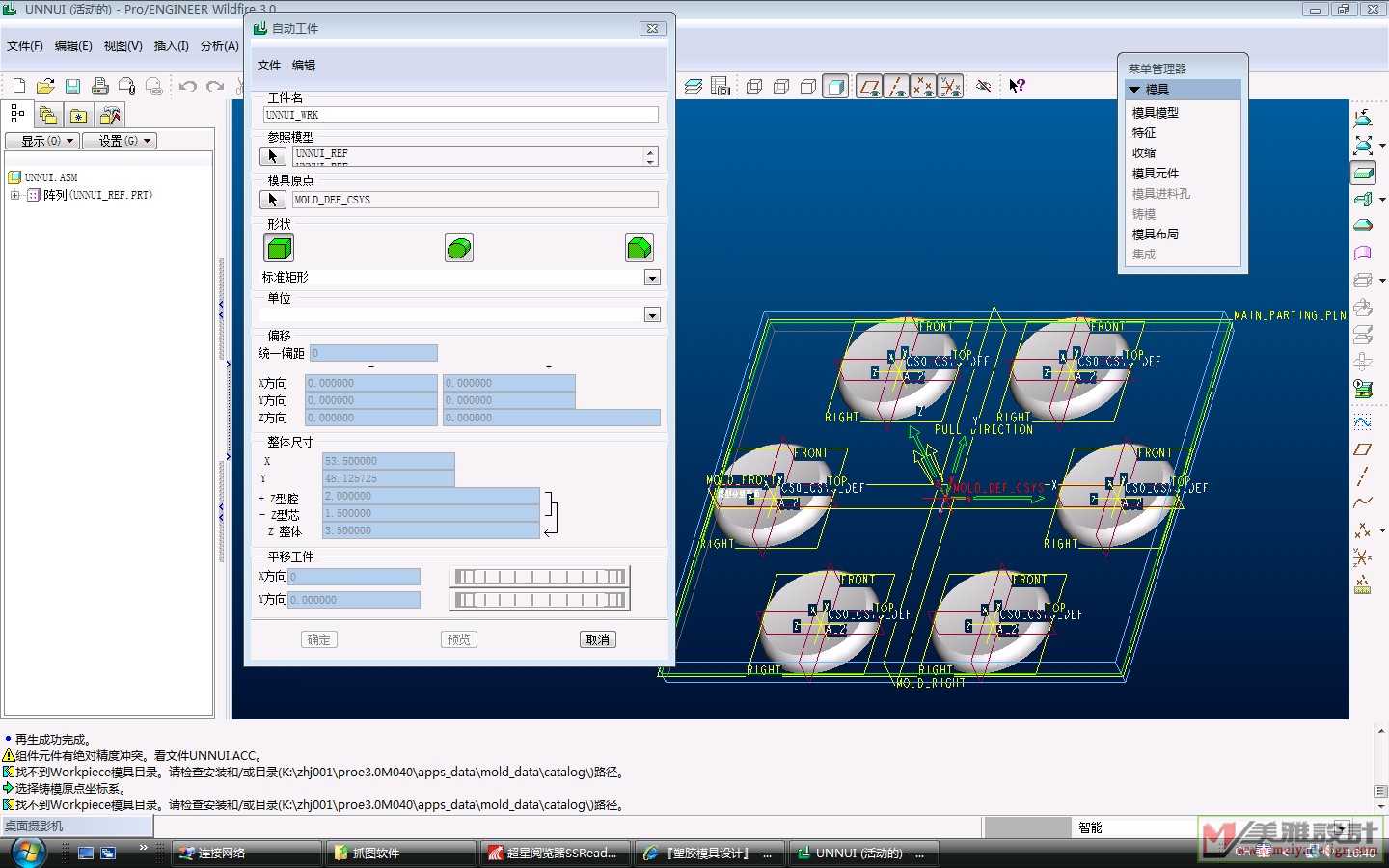Open the 视图(V) menu

pos(123,45)
